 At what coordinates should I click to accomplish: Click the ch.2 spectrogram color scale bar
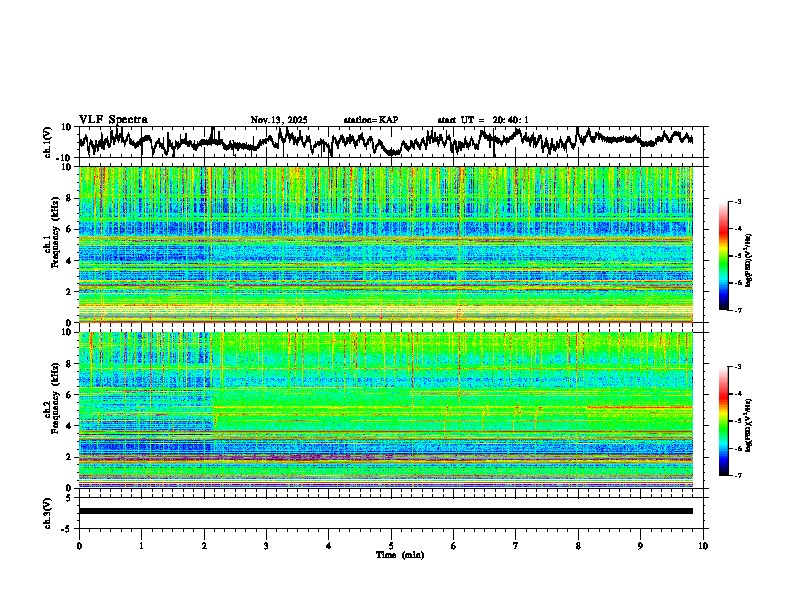[x=723, y=421]
